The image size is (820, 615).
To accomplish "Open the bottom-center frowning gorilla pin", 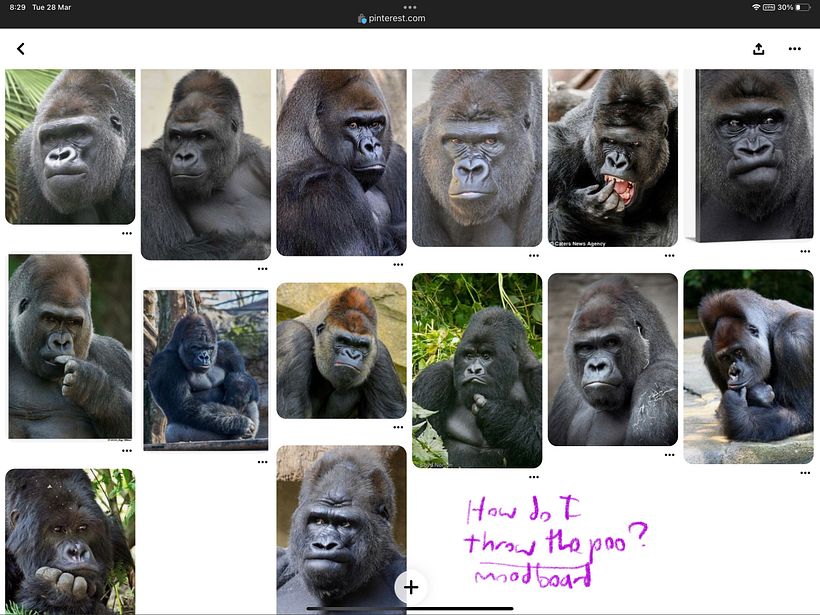I will (341, 530).
